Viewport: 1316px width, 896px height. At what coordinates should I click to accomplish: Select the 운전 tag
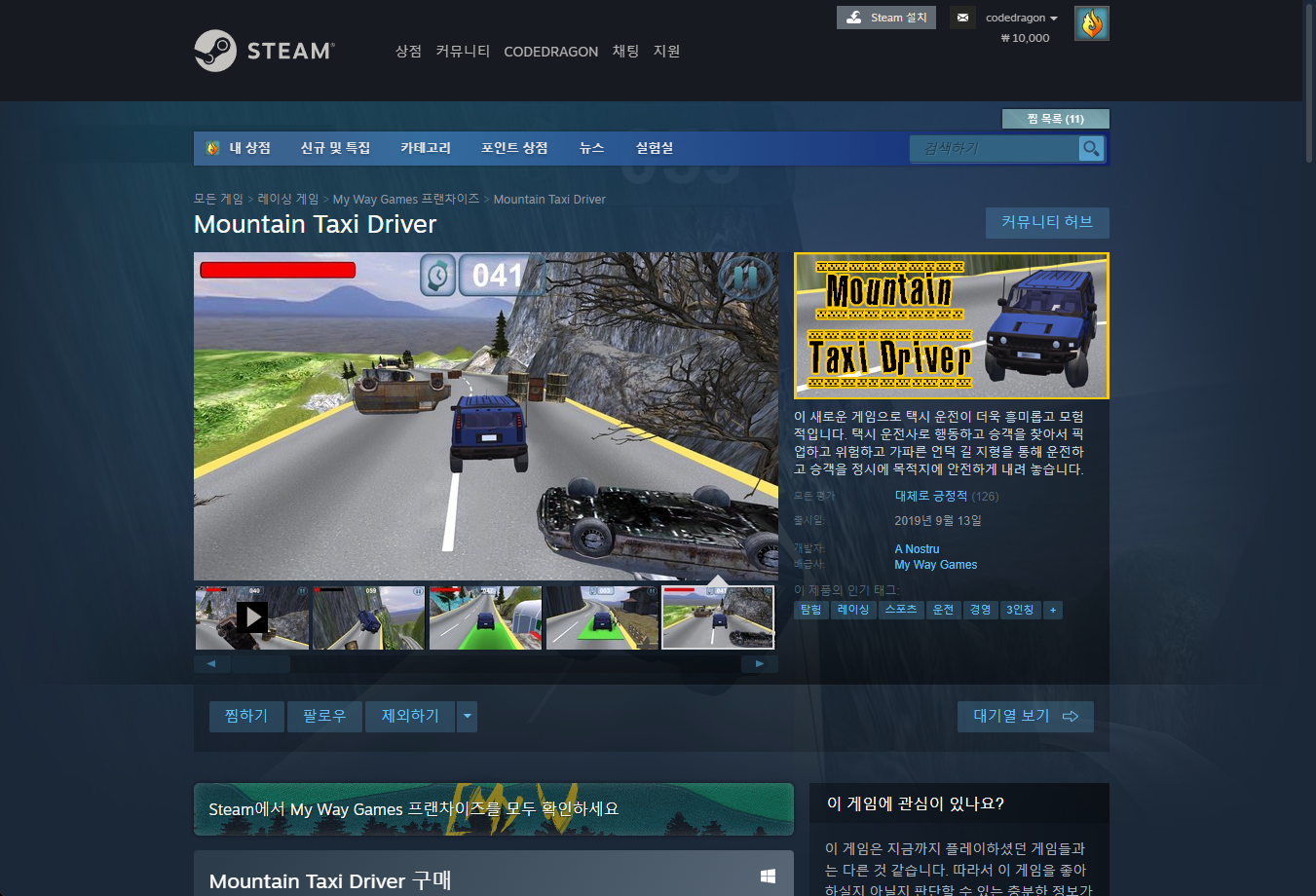click(x=944, y=610)
